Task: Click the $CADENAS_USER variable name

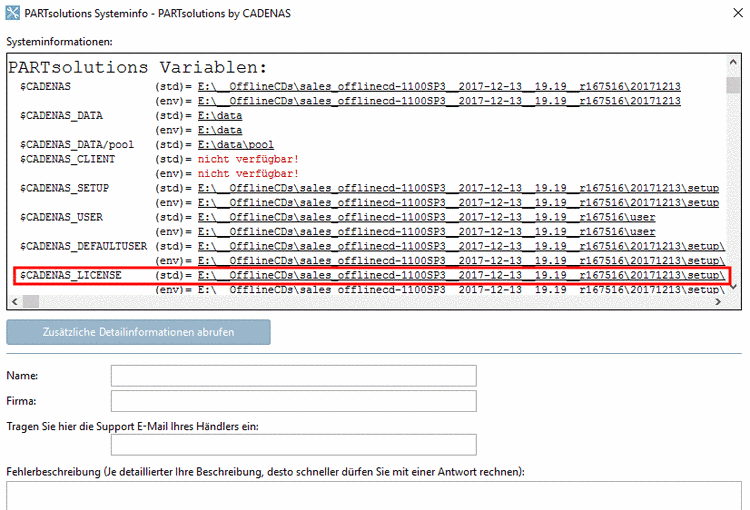Action: point(61,217)
